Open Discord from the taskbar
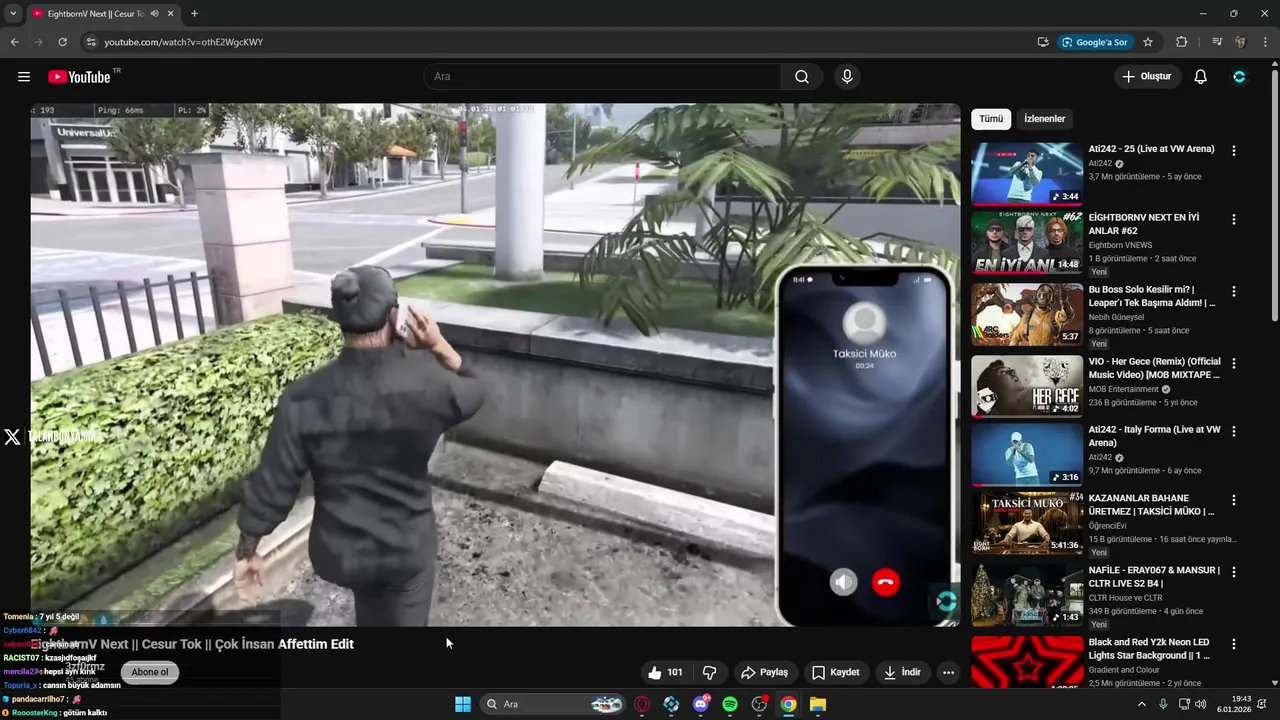 701,704
